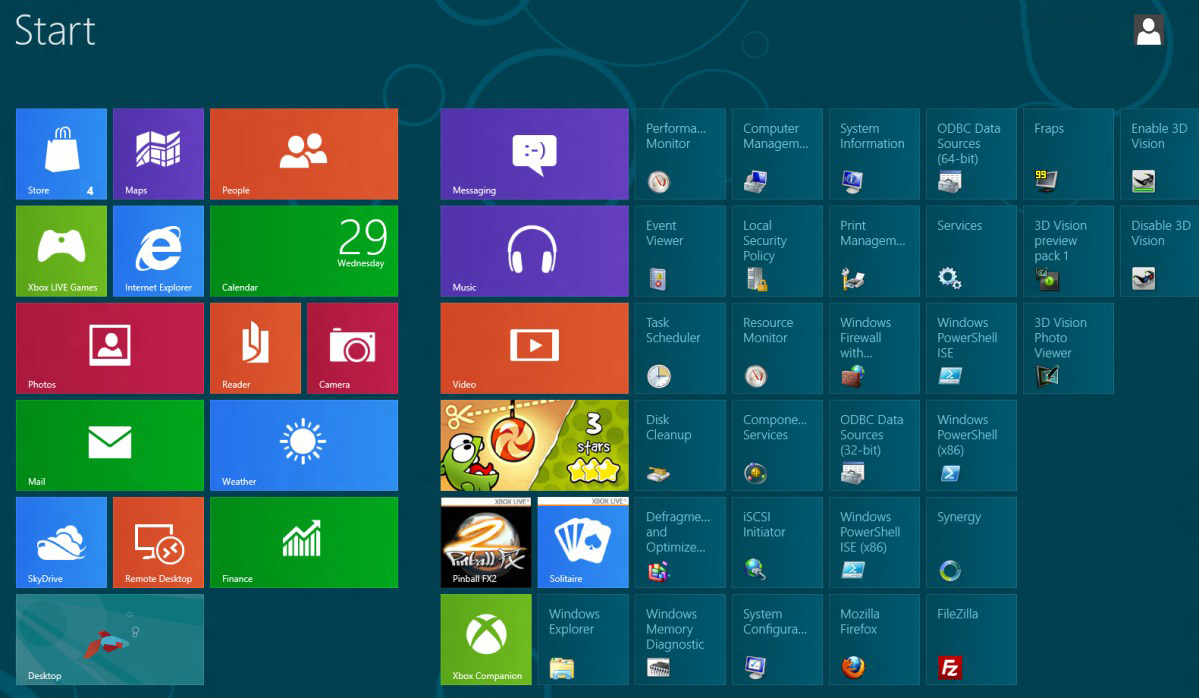Image resolution: width=1199 pixels, height=698 pixels.
Task: Open Print Management tile
Action: point(874,251)
